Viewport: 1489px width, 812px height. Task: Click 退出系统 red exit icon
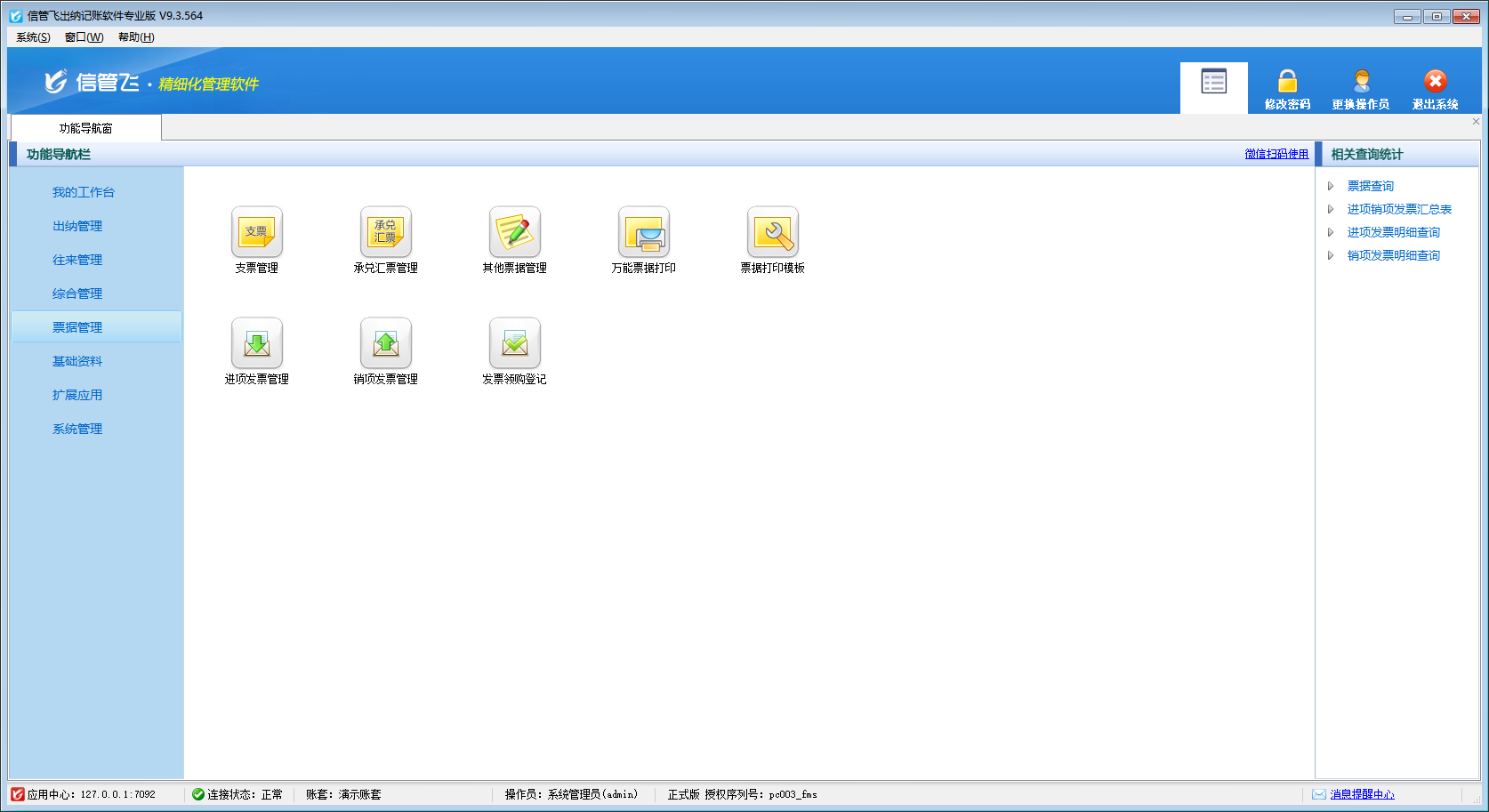click(1435, 82)
